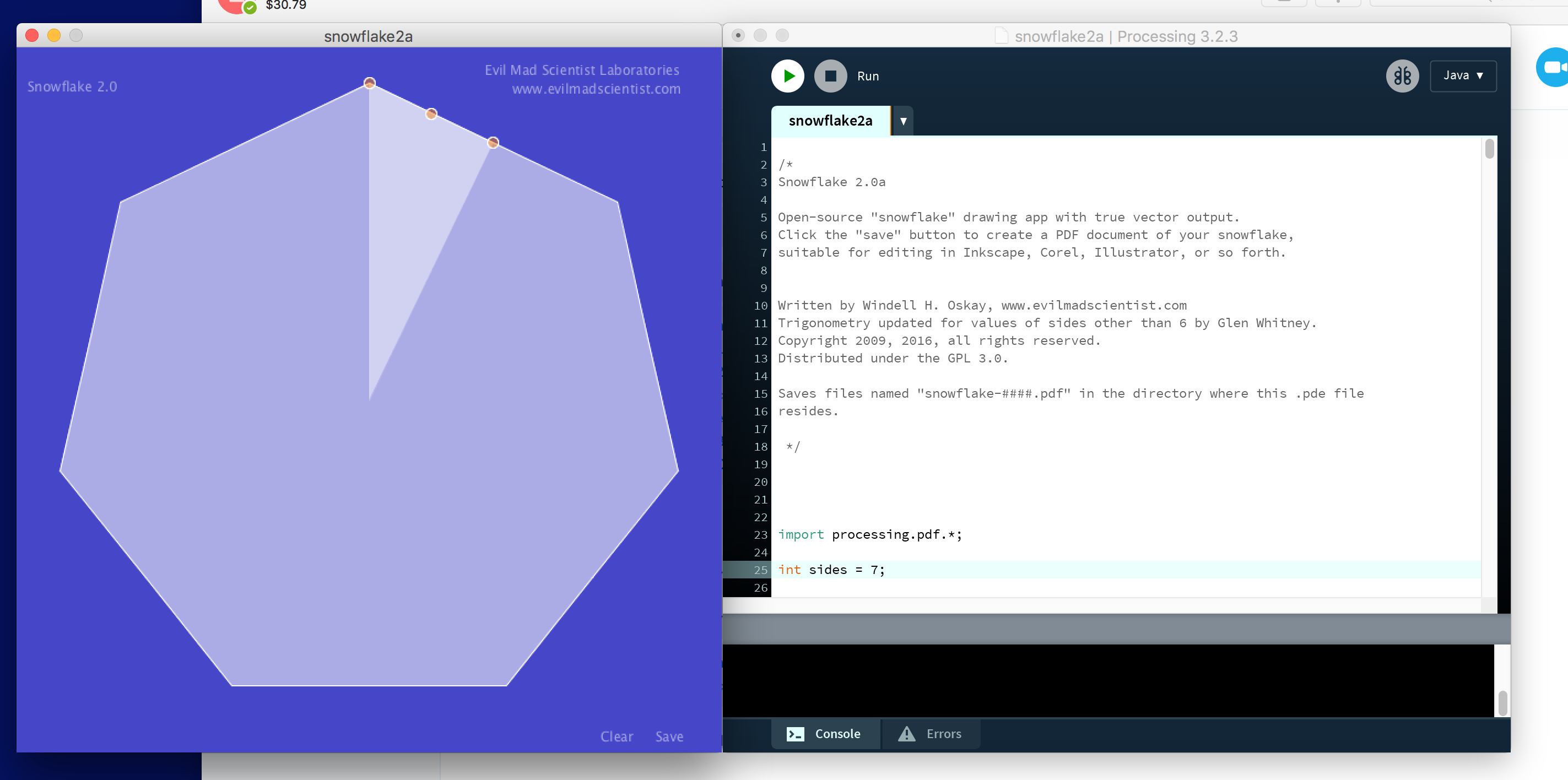The image size is (1568, 780).
Task: Click the top vertex control point handle
Action: pyautogui.click(x=370, y=83)
